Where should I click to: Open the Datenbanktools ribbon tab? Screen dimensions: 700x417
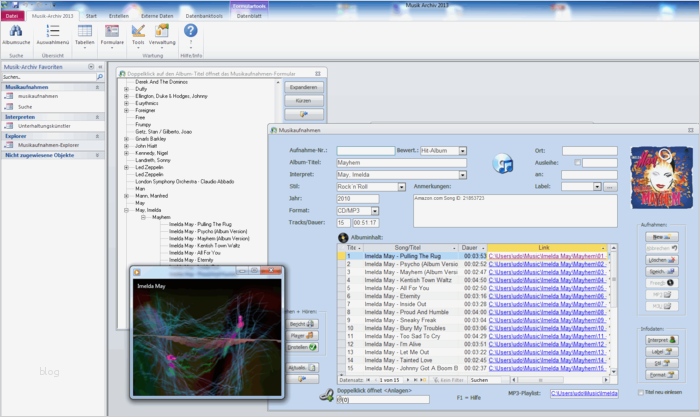coord(204,17)
